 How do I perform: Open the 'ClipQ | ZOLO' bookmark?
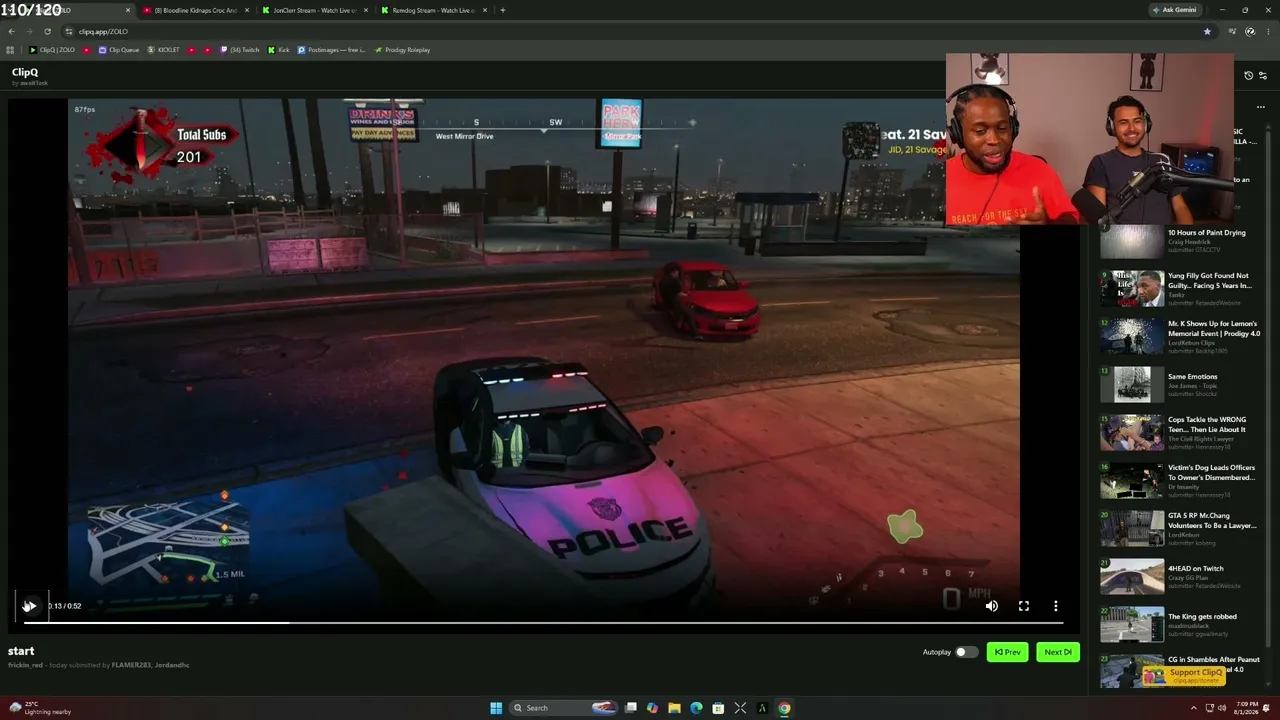52,50
